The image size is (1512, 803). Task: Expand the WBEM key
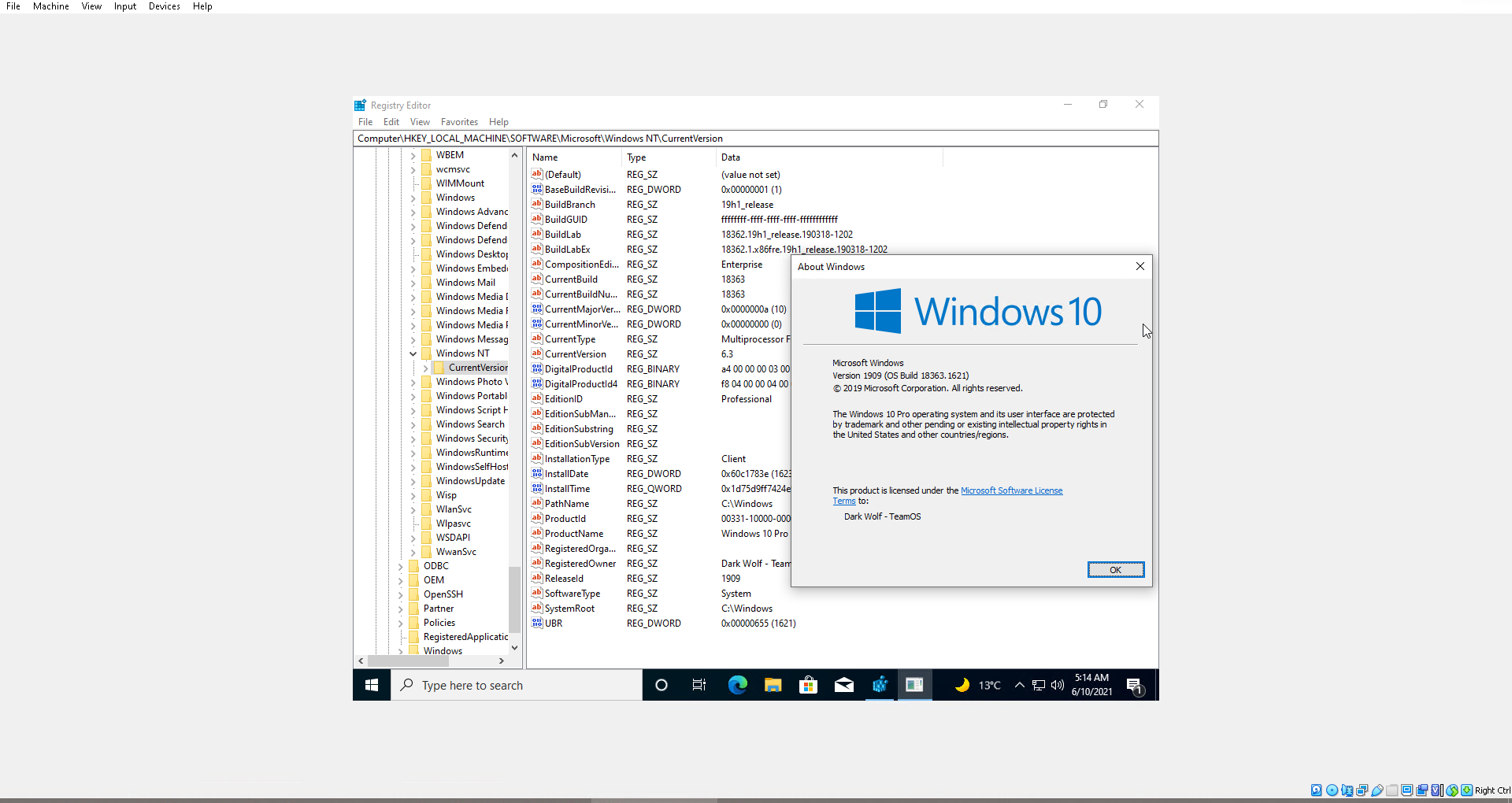pyautogui.click(x=413, y=155)
